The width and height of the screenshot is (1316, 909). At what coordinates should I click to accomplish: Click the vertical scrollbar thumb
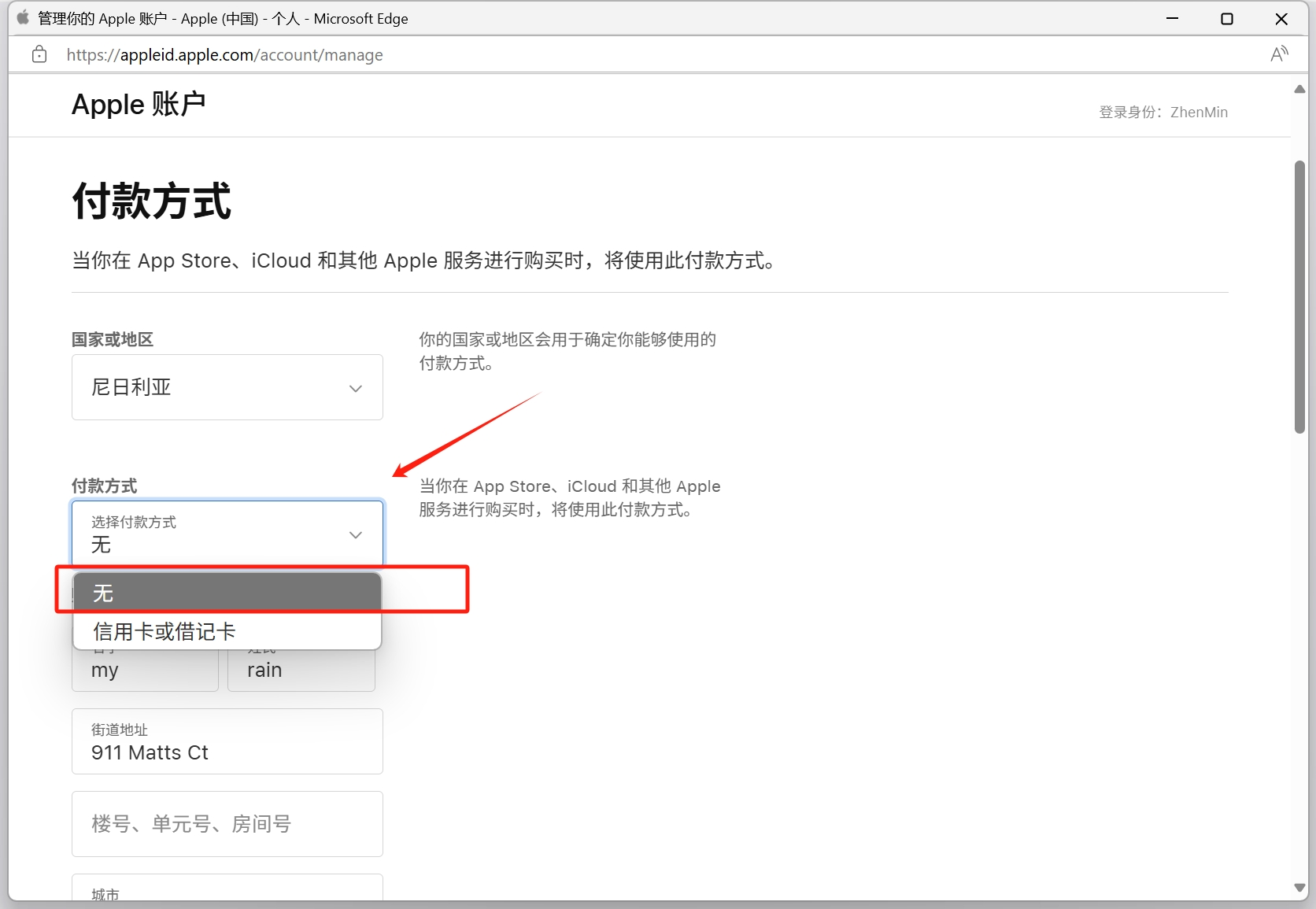(1299, 297)
